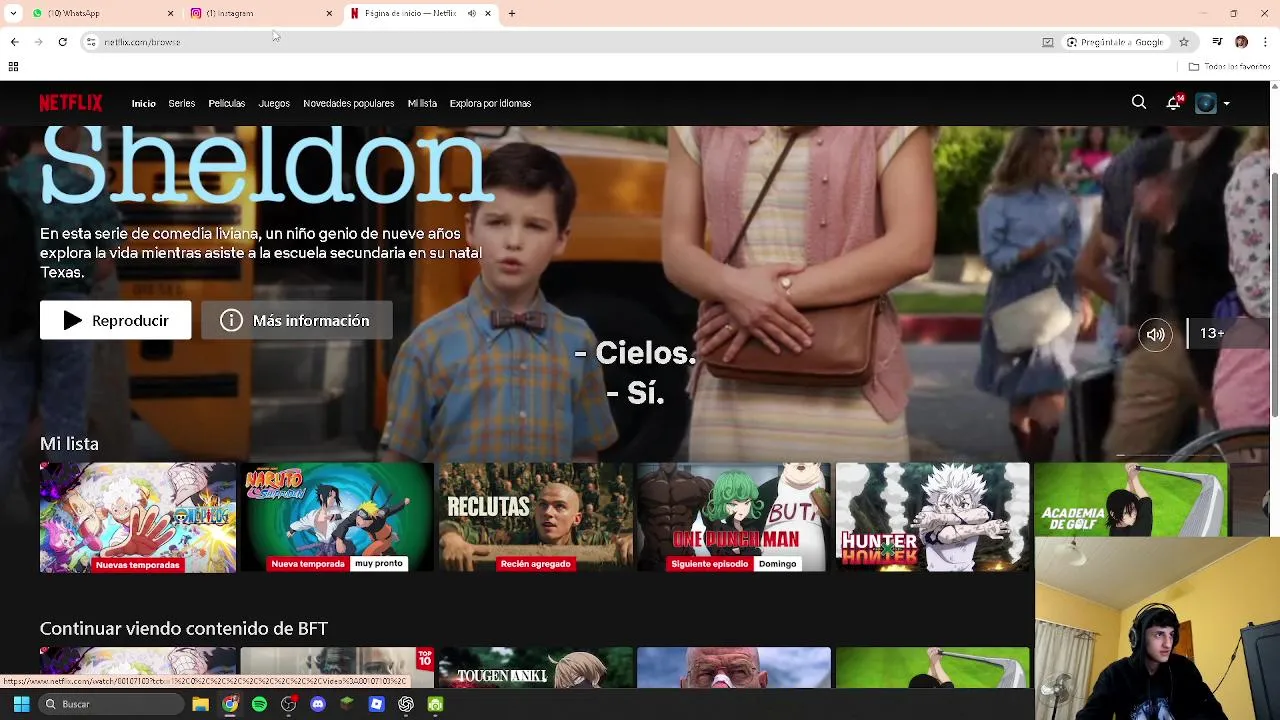Reload the page
The height and width of the screenshot is (720, 1280).
pos(62,42)
